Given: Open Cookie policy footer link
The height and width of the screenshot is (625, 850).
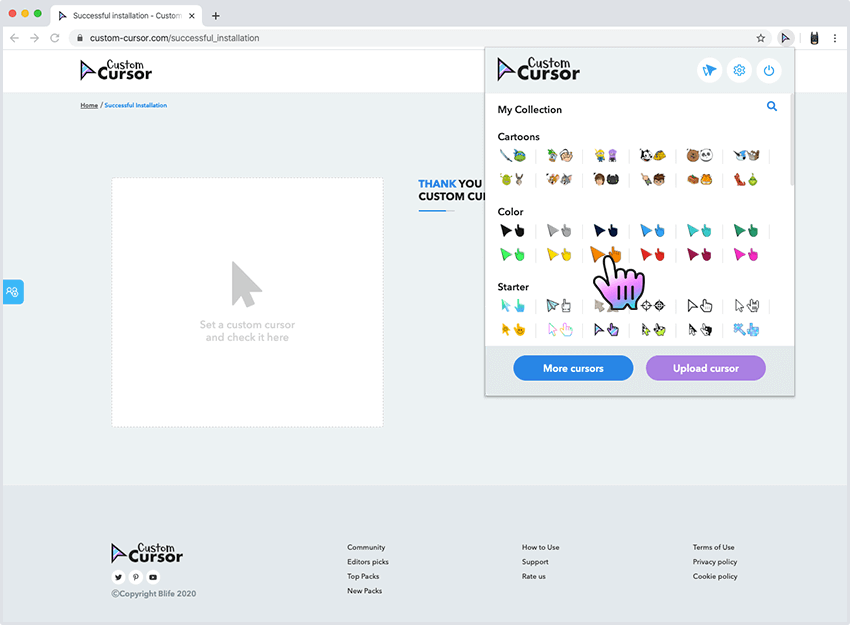Looking at the screenshot, I should tap(715, 577).
